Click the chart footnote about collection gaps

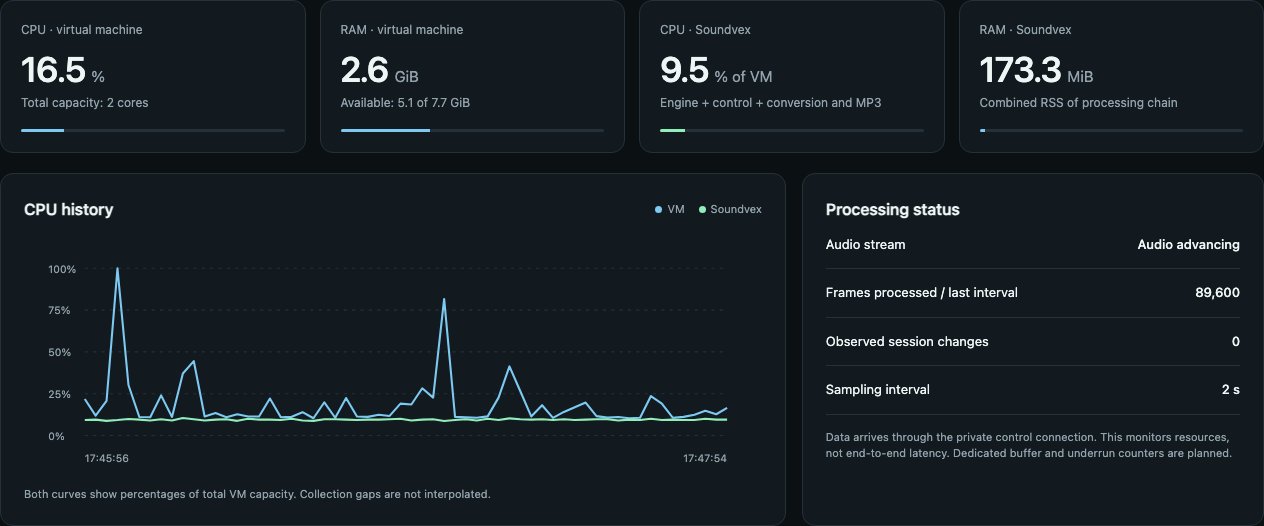point(258,494)
